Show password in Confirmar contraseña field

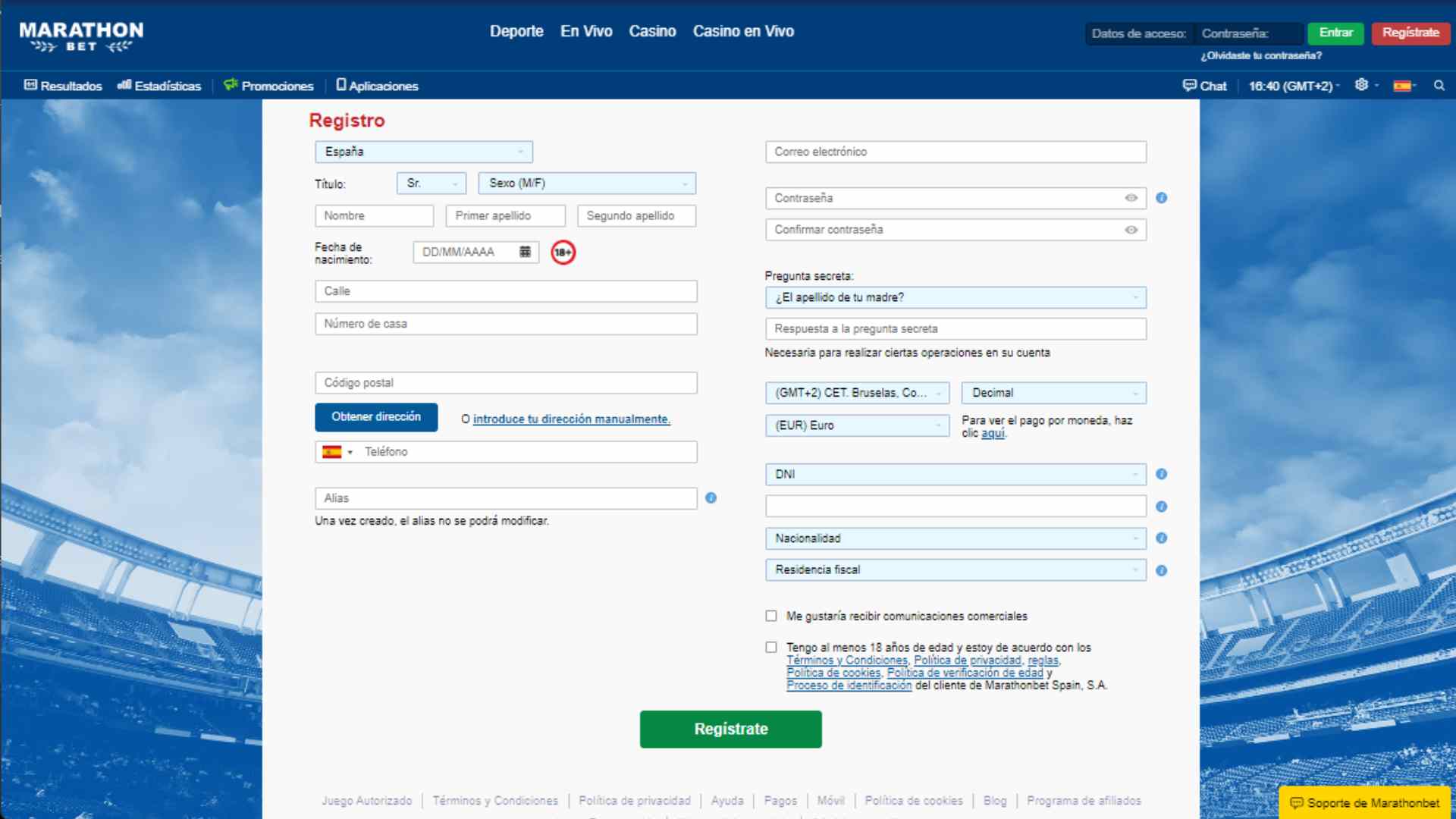(x=1131, y=230)
